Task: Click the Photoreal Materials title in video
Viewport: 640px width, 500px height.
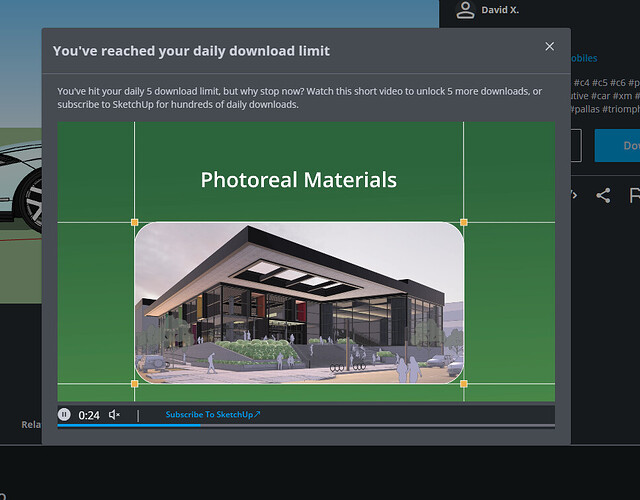Action: coord(298,180)
